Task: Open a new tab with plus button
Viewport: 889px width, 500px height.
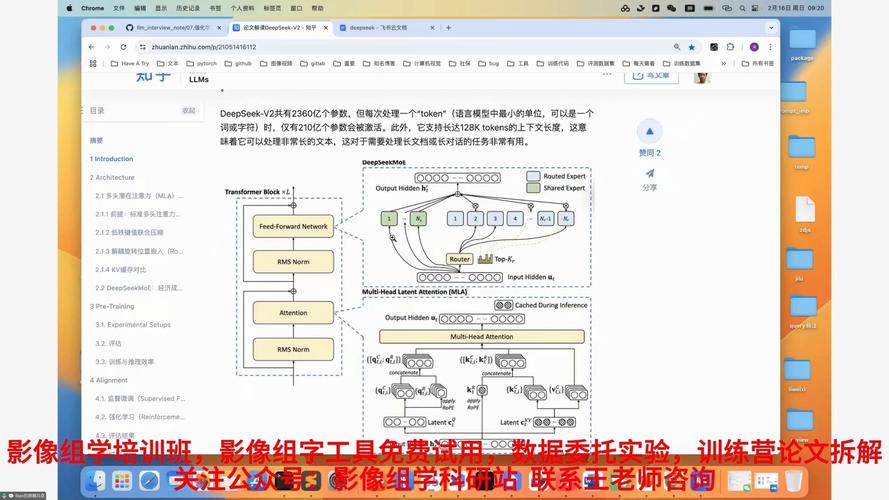Action: pos(448,27)
